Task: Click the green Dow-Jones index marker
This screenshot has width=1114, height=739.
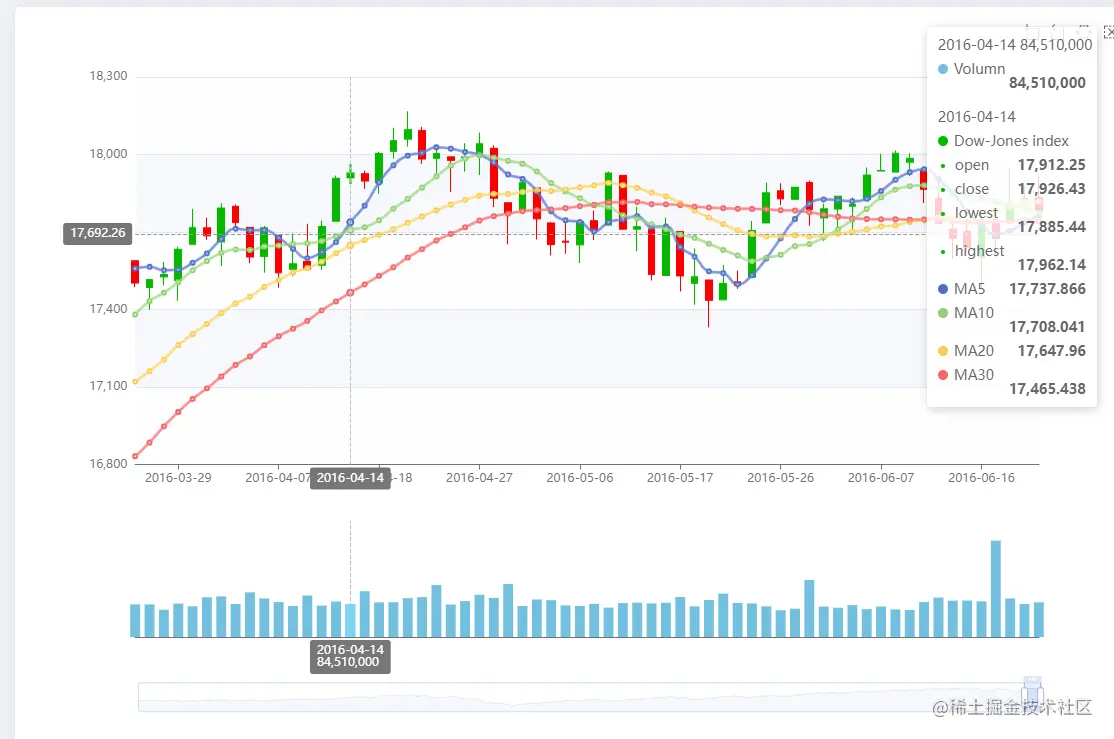Action: 943,141
